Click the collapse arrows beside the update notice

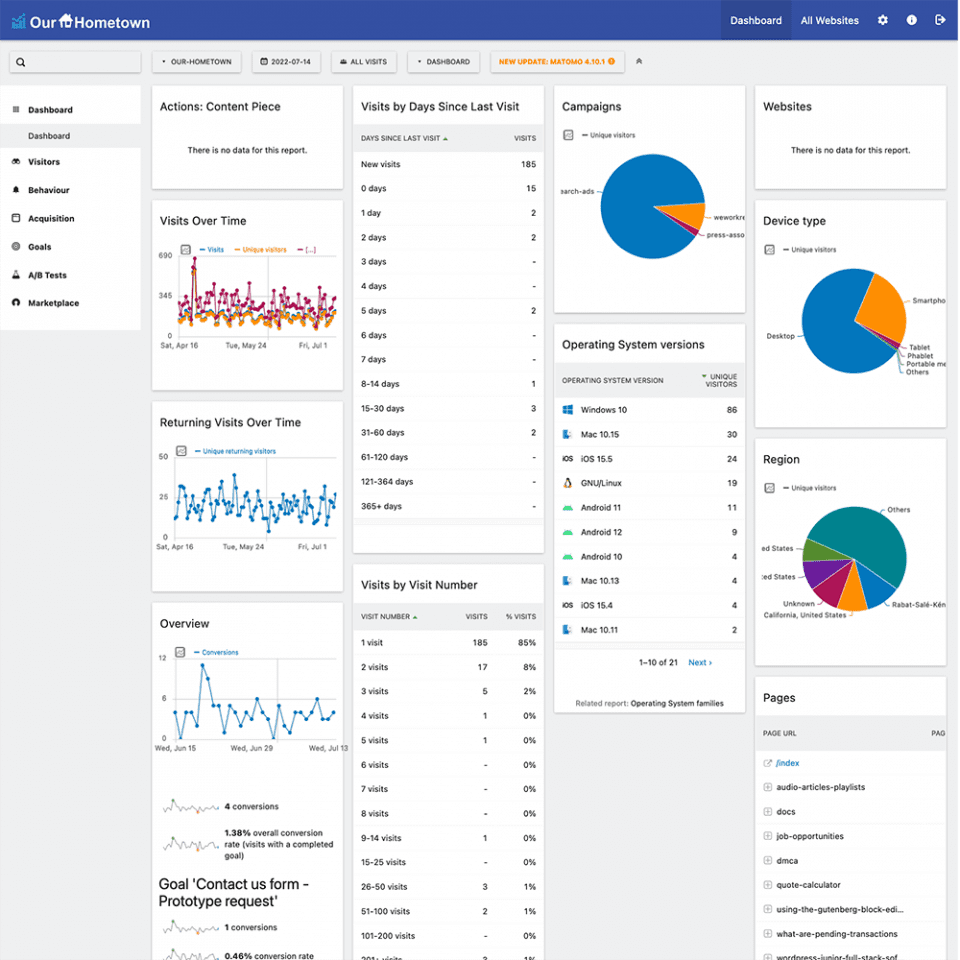click(x=639, y=62)
